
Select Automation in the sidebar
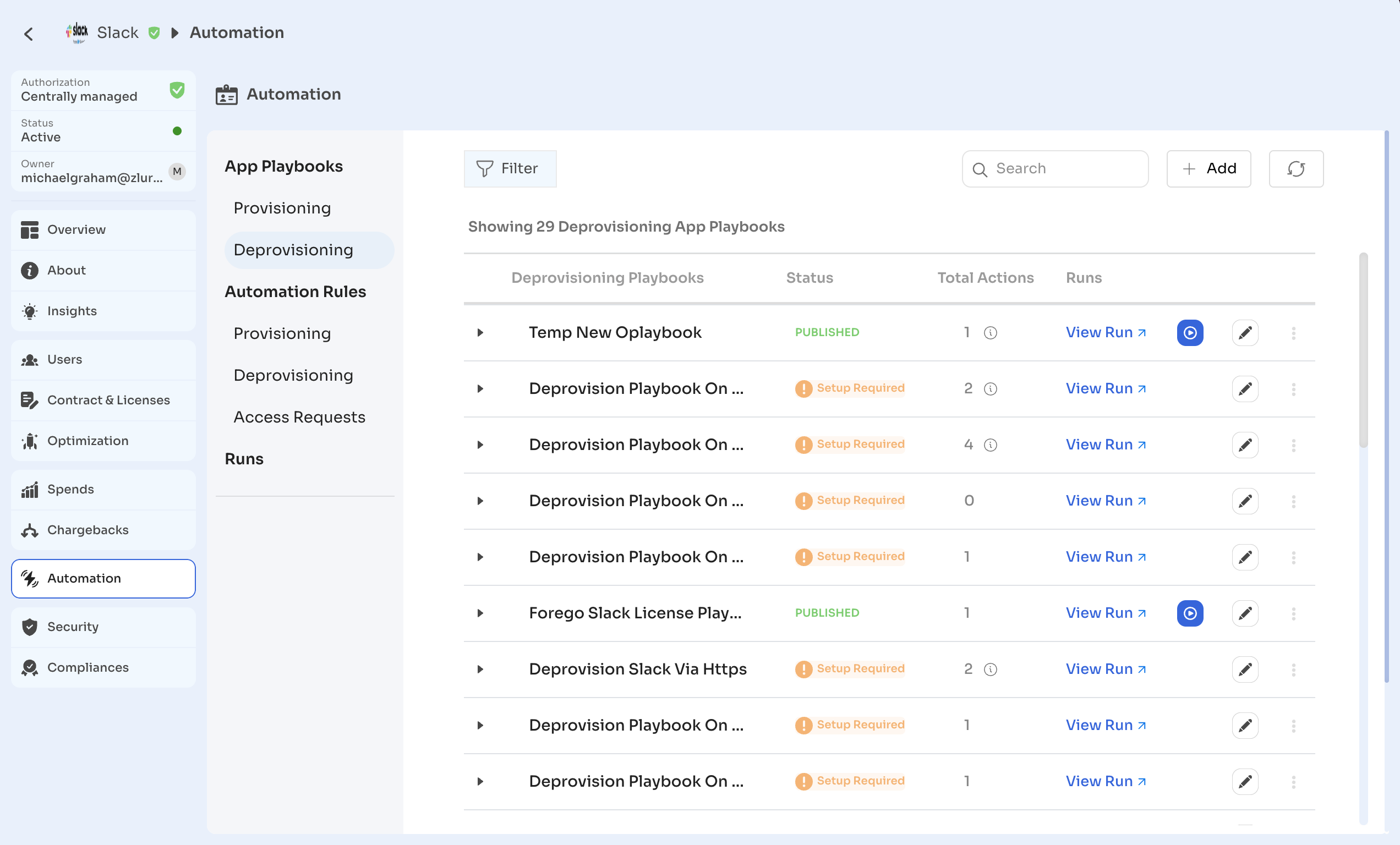coord(103,579)
